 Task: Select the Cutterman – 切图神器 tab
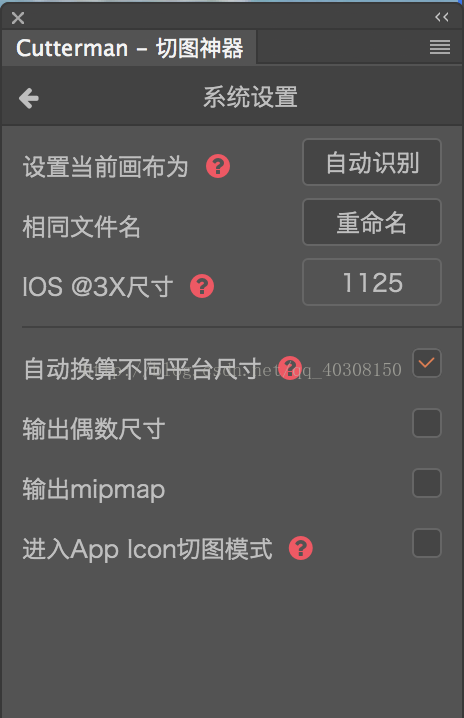(130, 48)
